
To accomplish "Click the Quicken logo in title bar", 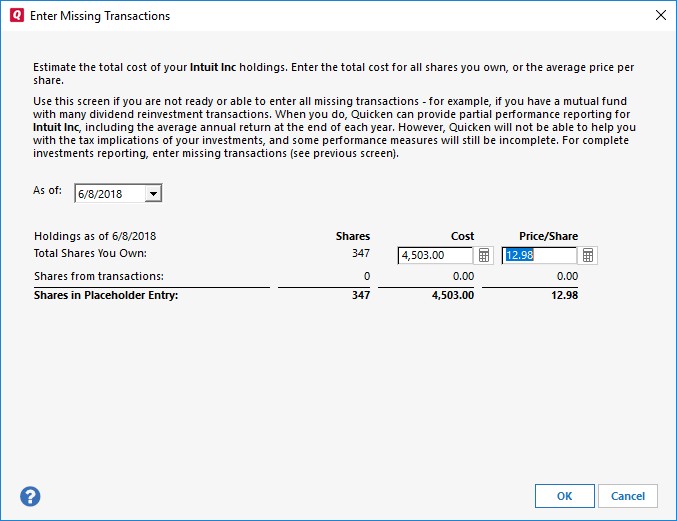I will click(x=16, y=16).
